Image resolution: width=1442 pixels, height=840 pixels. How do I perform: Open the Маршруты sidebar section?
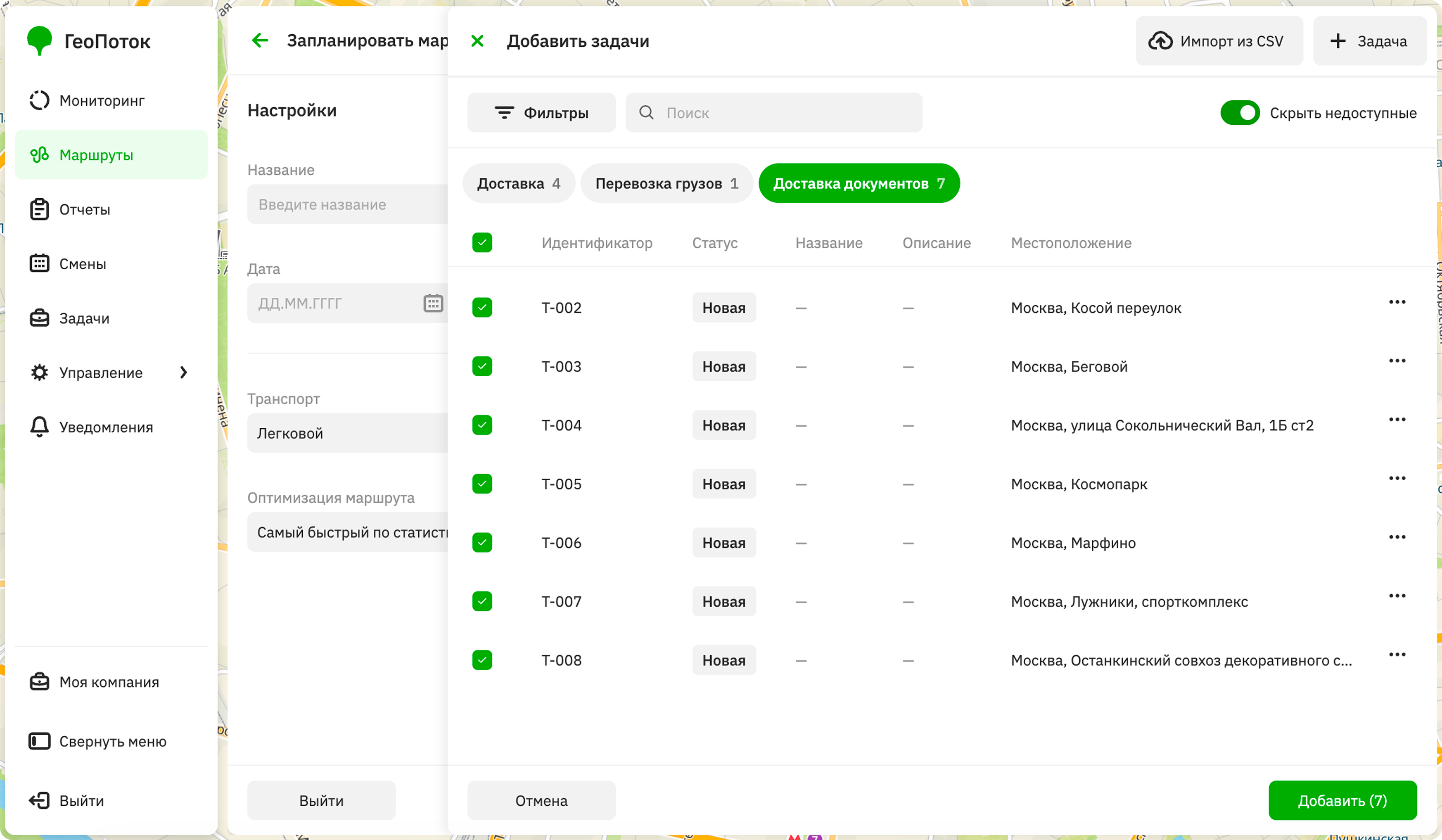[x=111, y=155]
